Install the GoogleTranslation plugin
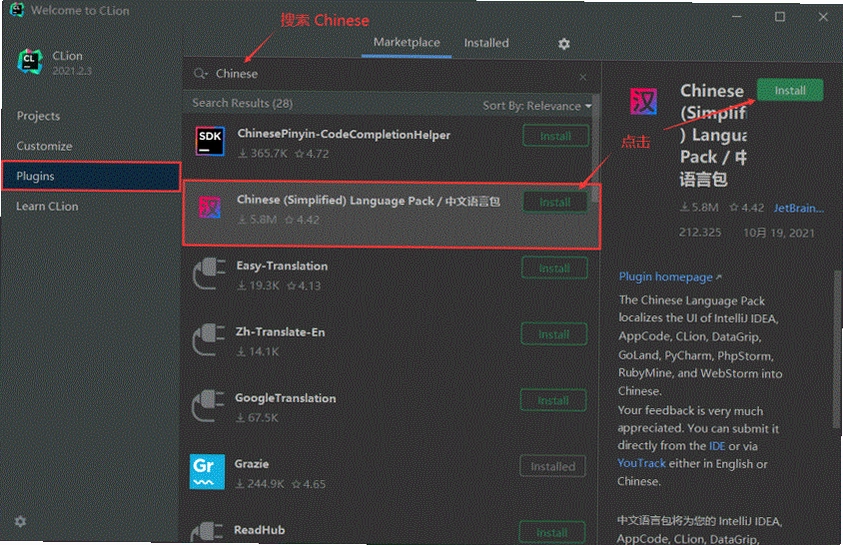The width and height of the screenshot is (843, 545). pyautogui.click(x=553, y=400)
